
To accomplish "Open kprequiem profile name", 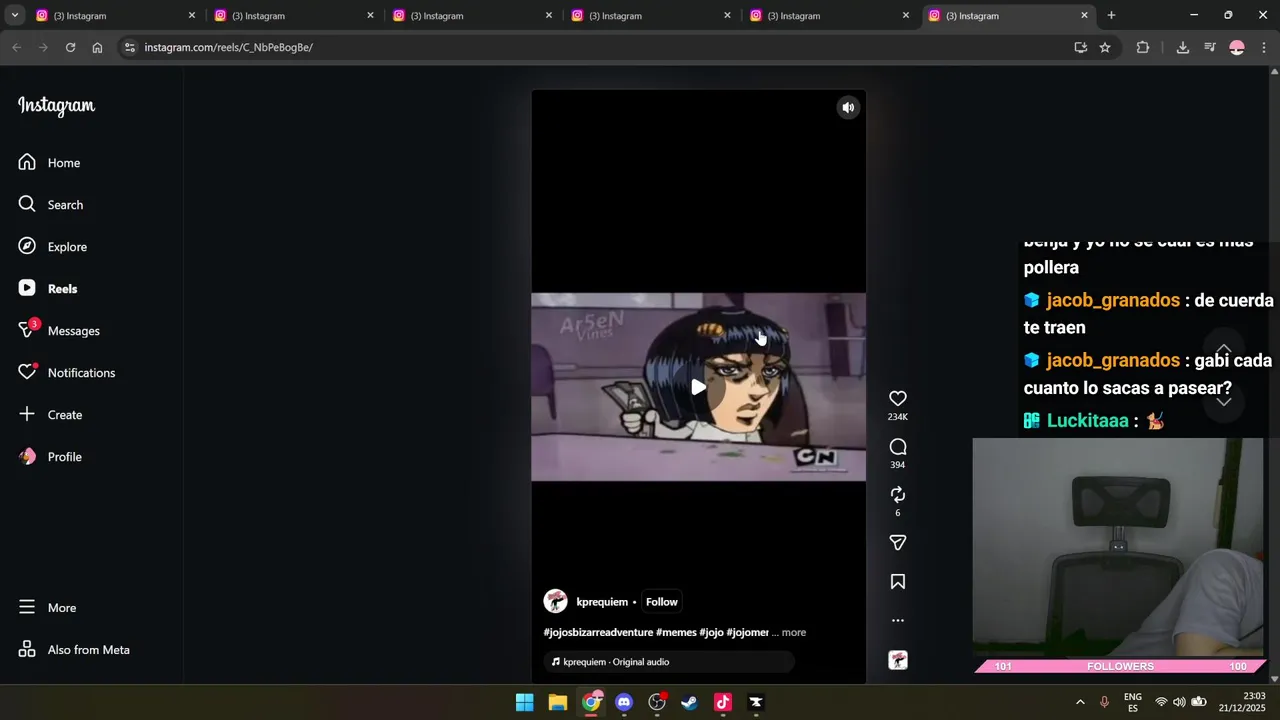I will (x=602, y=602).
